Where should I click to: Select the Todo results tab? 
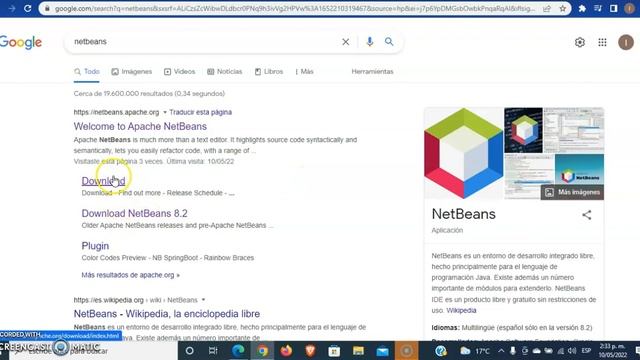(87, 71)
